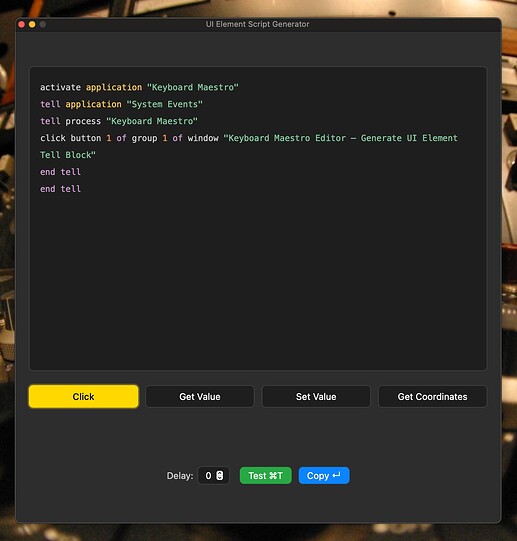Click the "System Events" string in the script
The width and height of the screenshot is (517, 541).
coord(165,104)
